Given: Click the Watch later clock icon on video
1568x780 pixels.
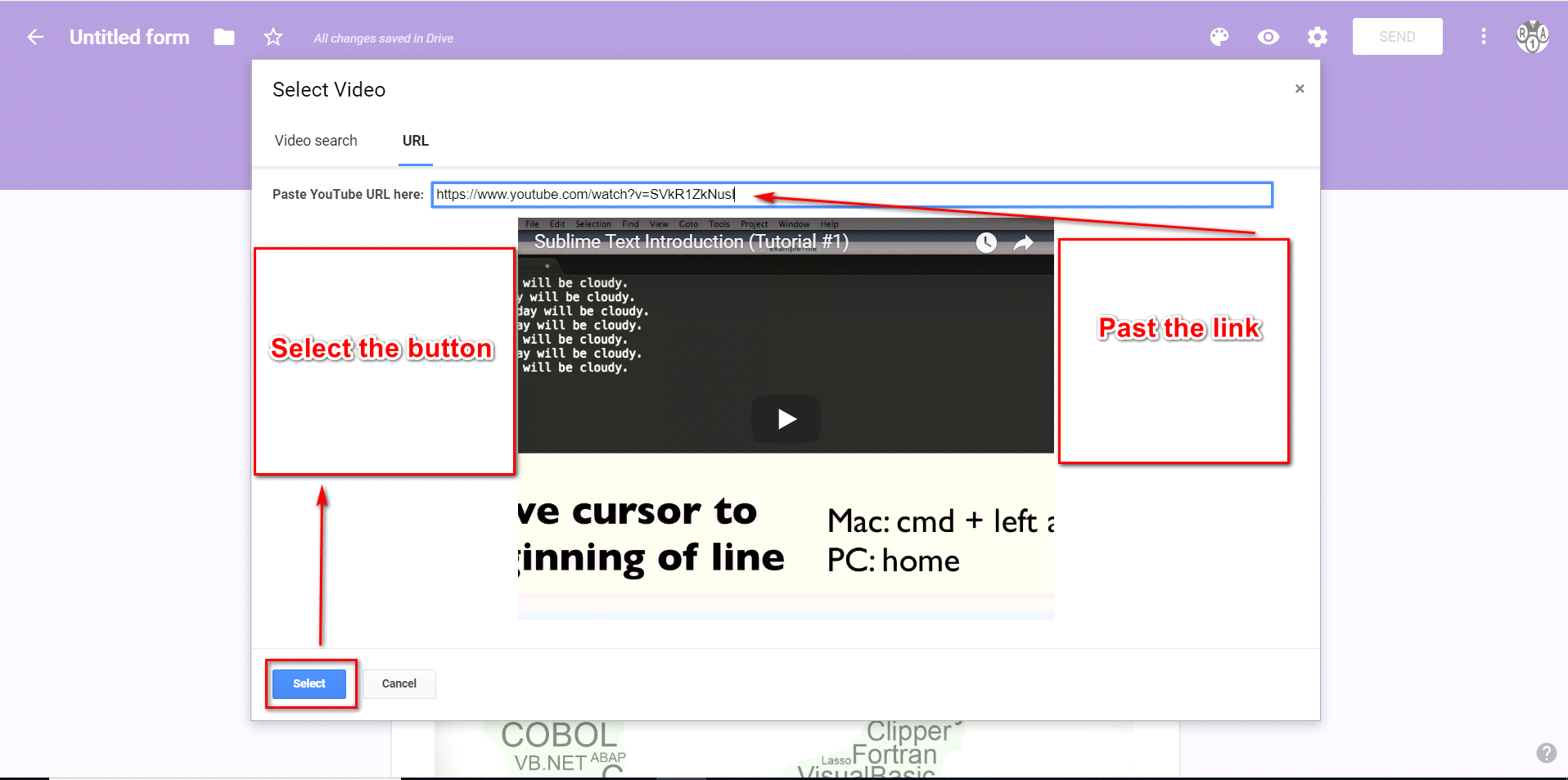Looking at the screenshot, I should [x=986, y=242].
